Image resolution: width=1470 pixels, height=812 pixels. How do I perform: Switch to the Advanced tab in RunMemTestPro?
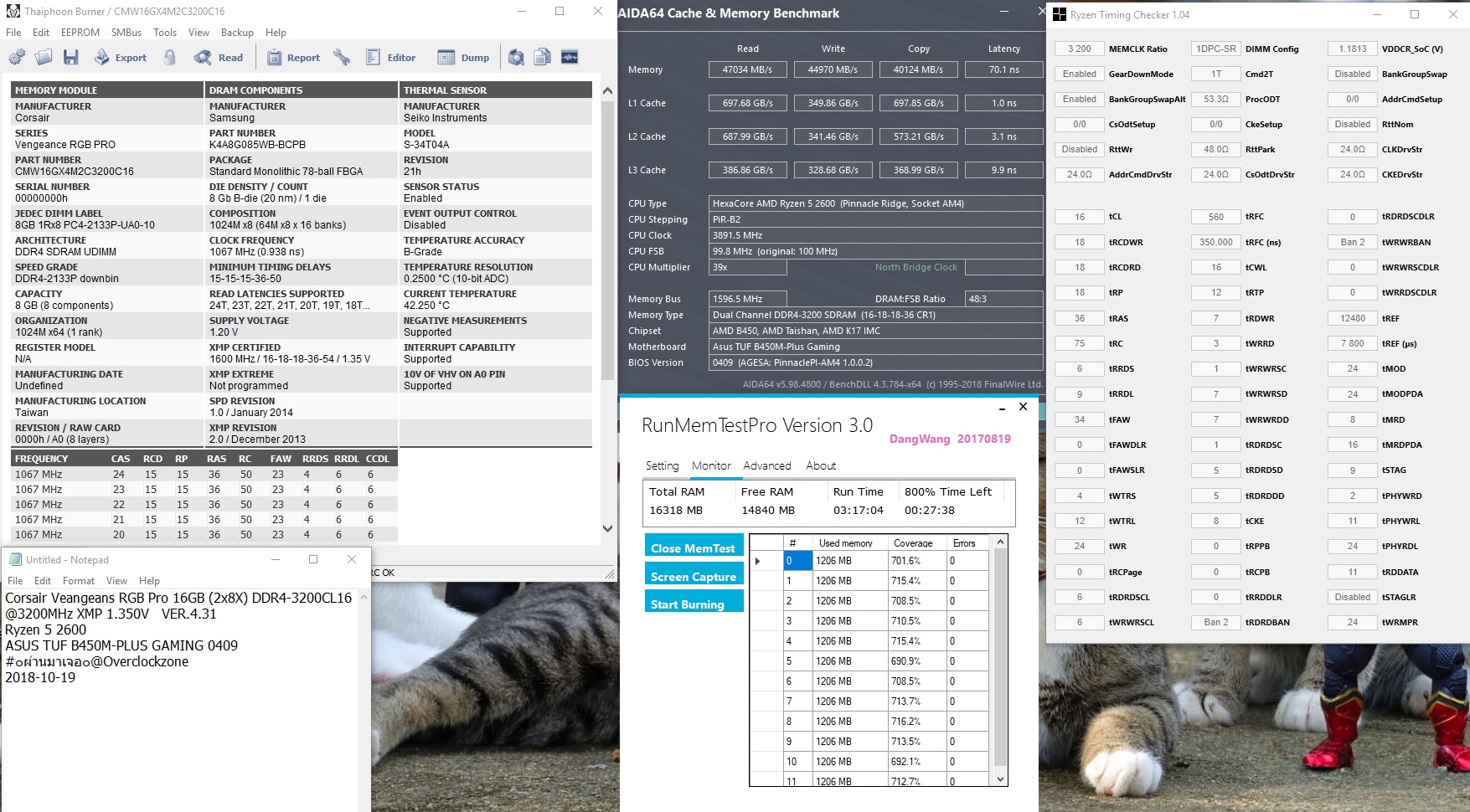pos(767,465)
